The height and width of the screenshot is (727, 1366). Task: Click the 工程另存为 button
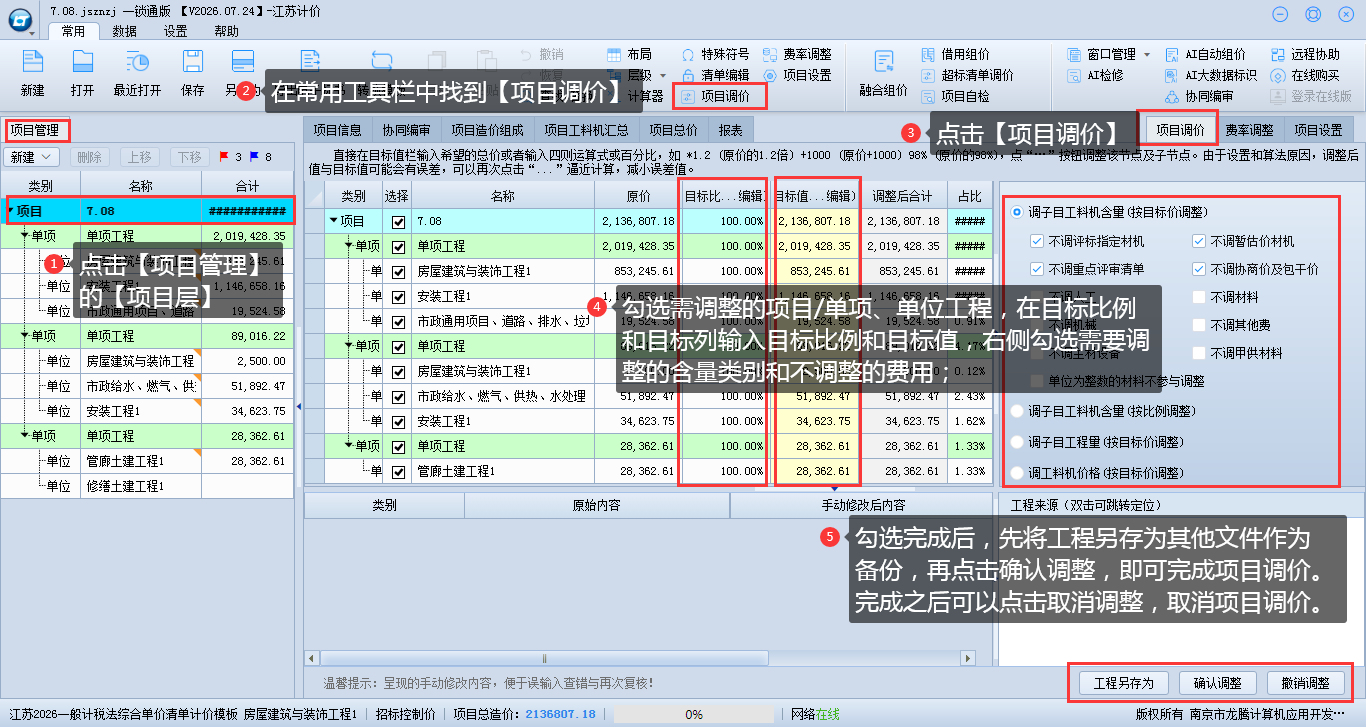(x=1124, y=683)
